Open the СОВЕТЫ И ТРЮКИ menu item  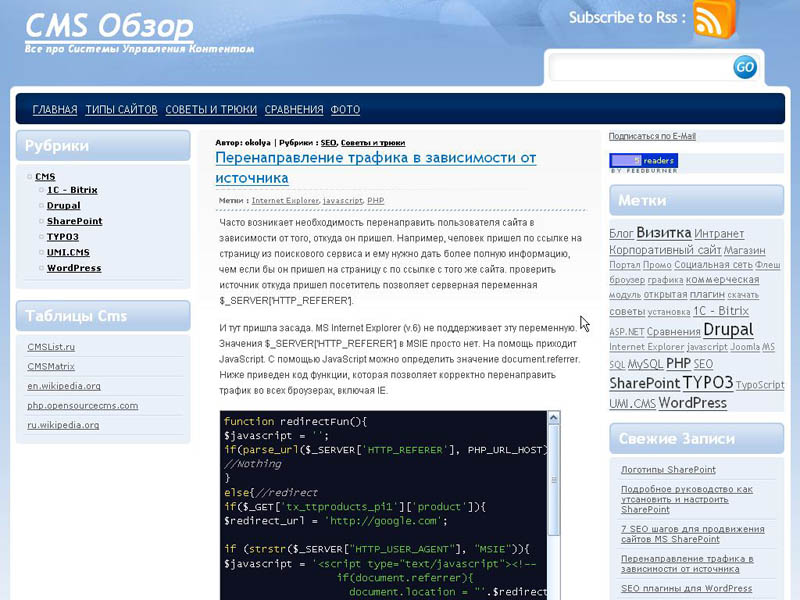pyautogui.click(x=211, y=110)
